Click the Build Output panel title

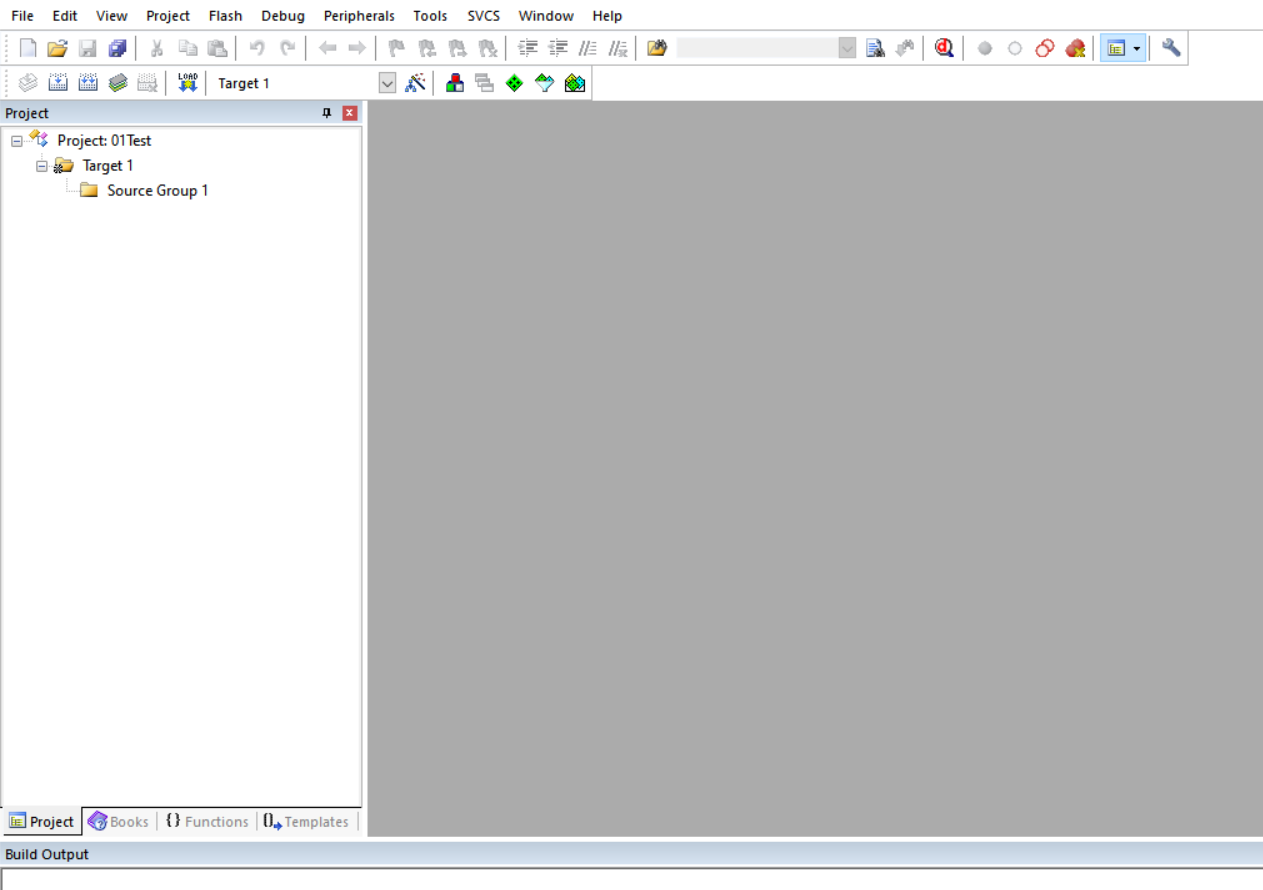click(x=47, y=854)
